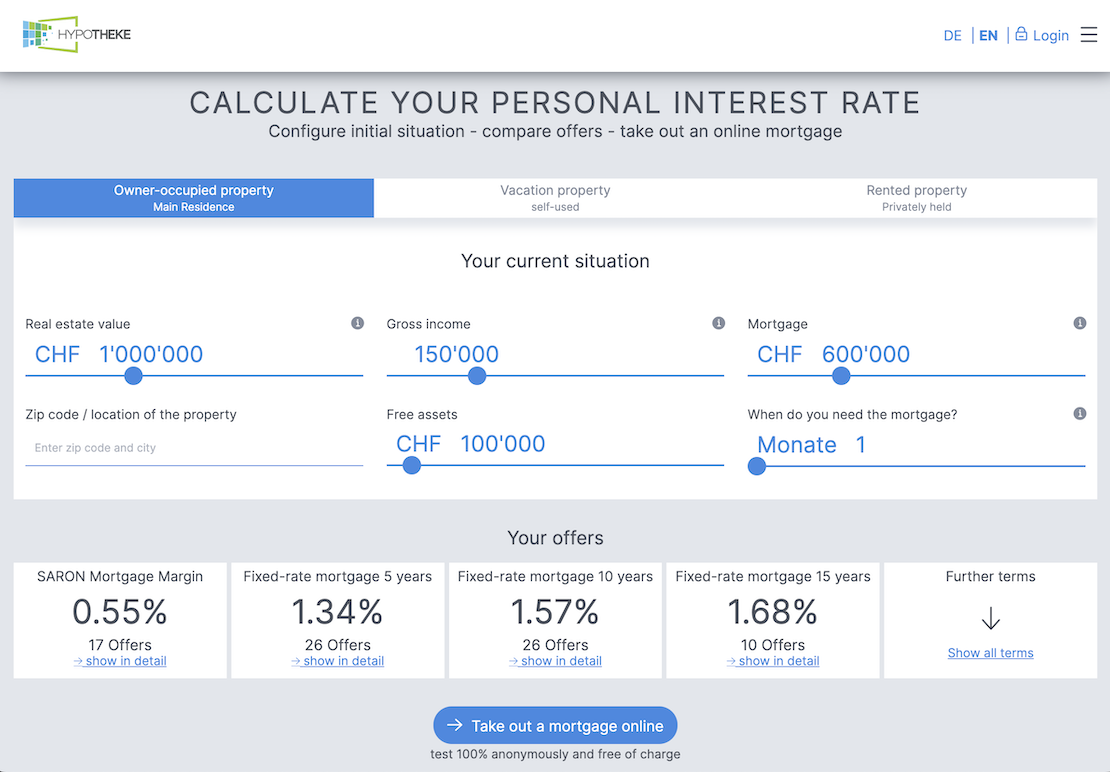Select the Owner-occupied property tab
This screenshot has height=772, width=1110.
tap(193, 198)
